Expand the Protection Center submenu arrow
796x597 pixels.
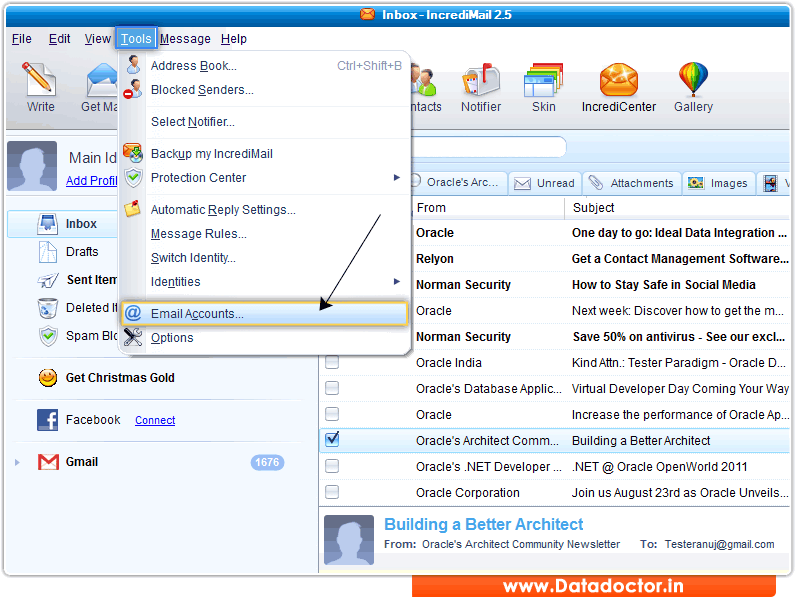pyautogui.click(x=396, y=177)
